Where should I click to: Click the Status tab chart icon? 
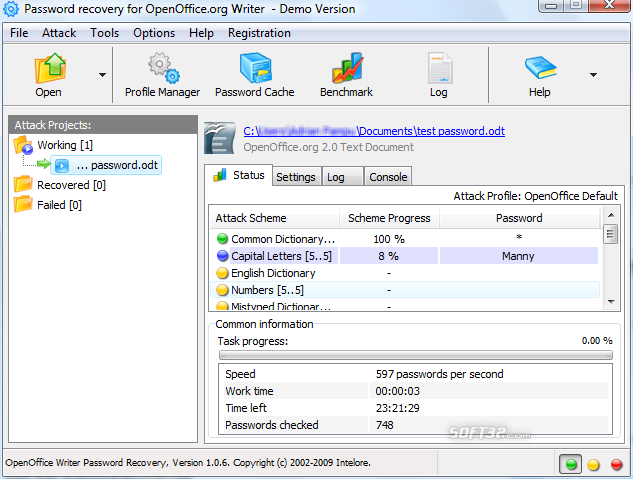coord(220,175)
